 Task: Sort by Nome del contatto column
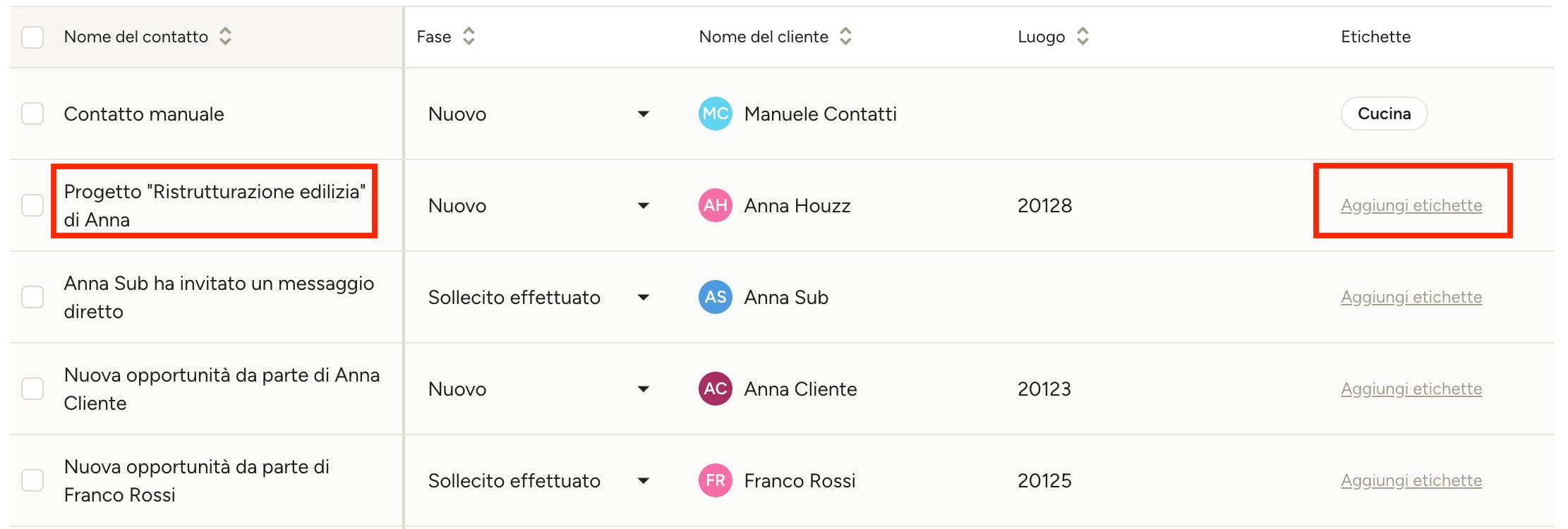tap(225, 37)
